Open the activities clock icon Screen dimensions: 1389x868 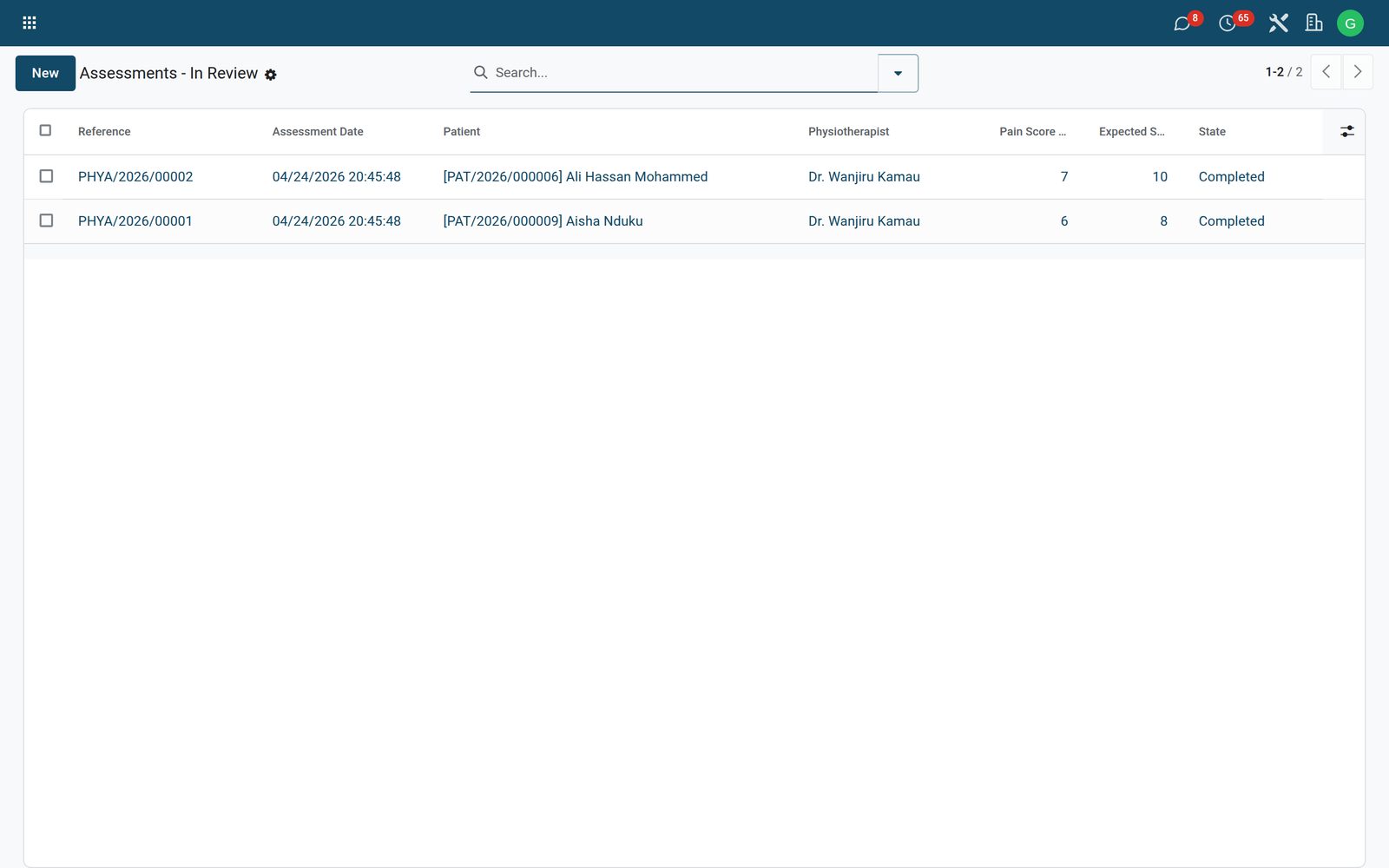(x=1227, y=23)
